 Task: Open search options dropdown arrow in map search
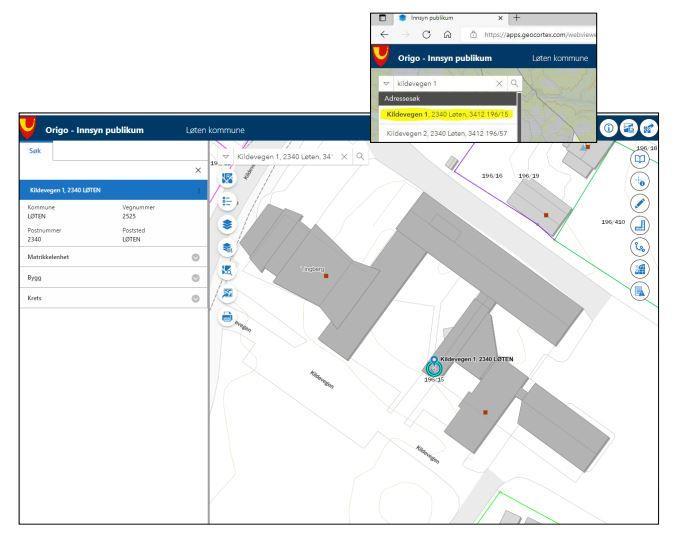[227, 157]
